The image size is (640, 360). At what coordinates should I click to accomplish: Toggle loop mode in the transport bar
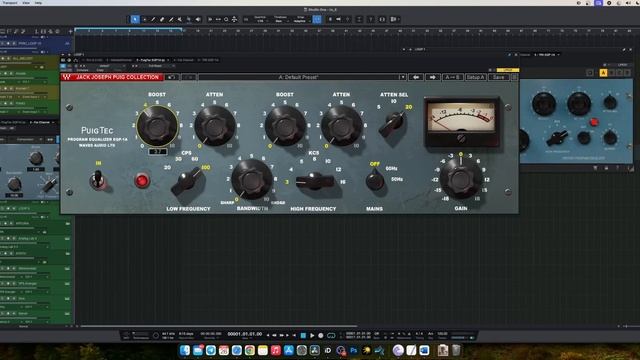[x=331, y=336]
